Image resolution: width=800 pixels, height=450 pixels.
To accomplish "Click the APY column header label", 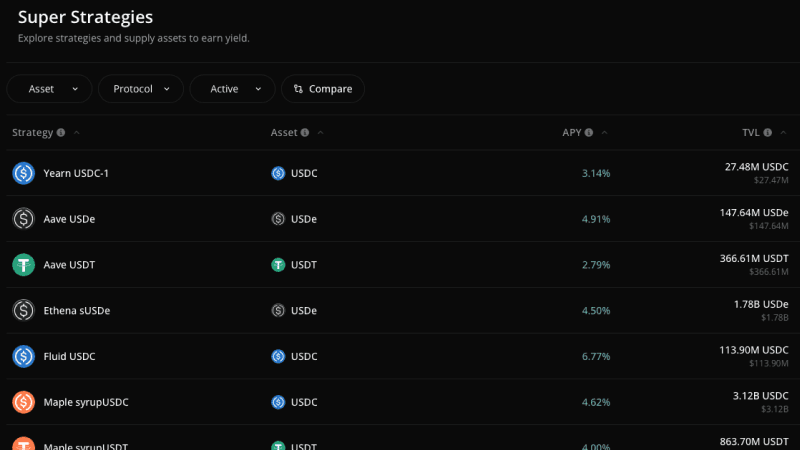I will pos(572,133).
